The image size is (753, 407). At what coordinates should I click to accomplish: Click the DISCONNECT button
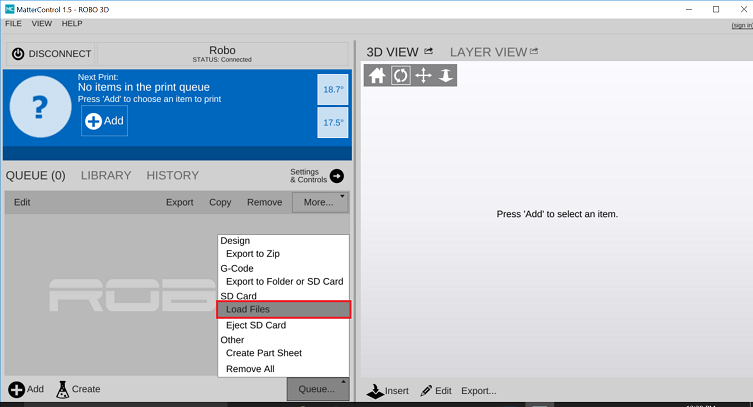(x=51, y=54)
